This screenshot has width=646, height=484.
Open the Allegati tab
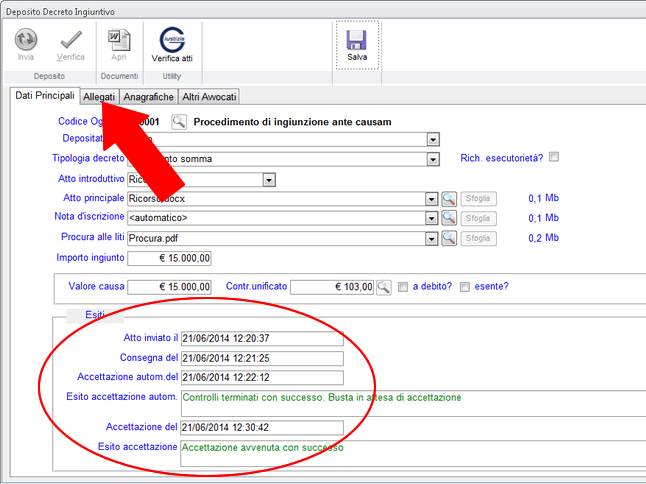pyautogui.click(x=99, y=97)
